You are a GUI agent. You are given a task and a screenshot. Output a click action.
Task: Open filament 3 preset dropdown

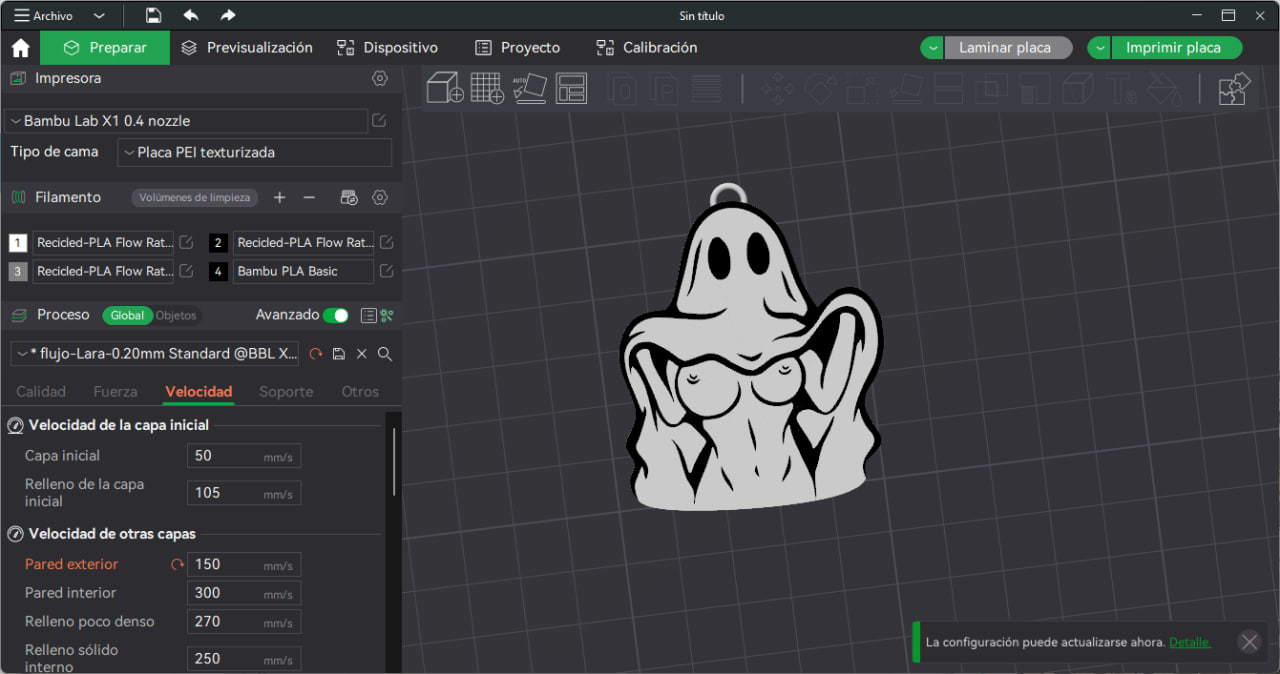(103, 271)
